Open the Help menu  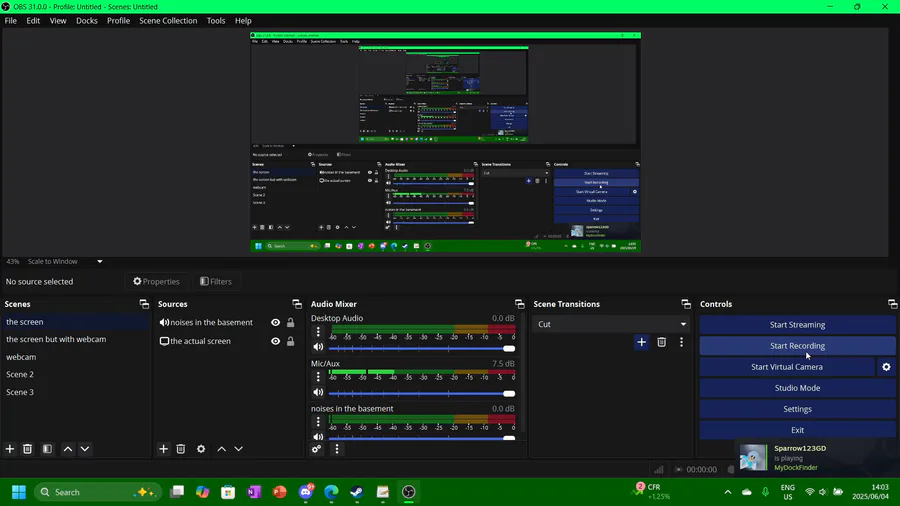point(243,21)
